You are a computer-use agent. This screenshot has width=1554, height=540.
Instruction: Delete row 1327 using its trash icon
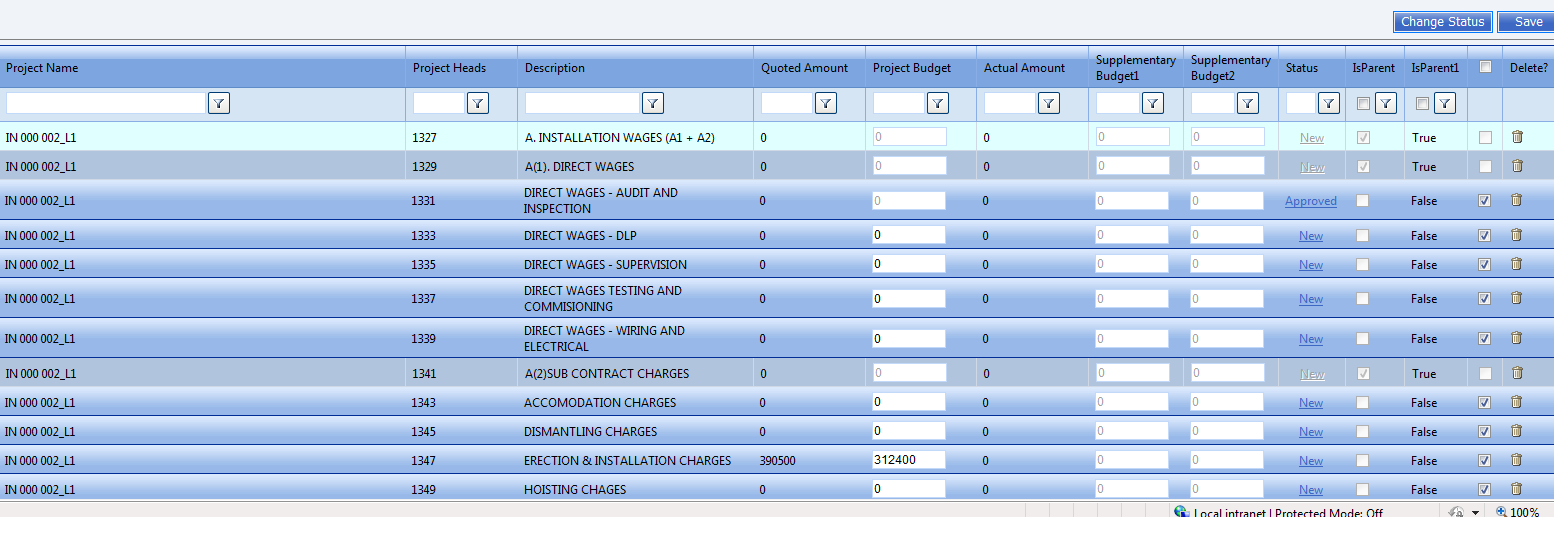(1517, 137)
